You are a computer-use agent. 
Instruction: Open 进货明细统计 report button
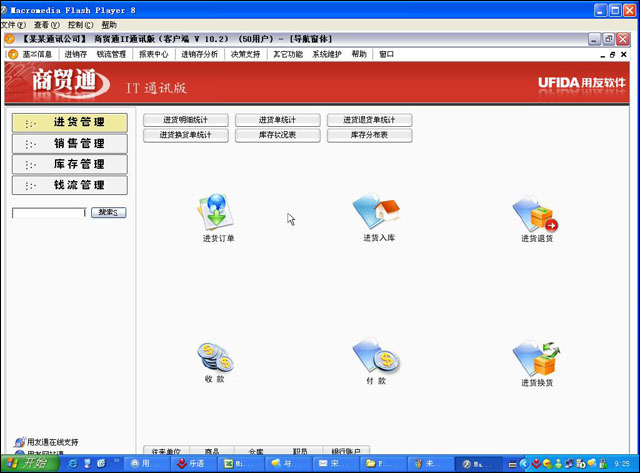(186, 120)
